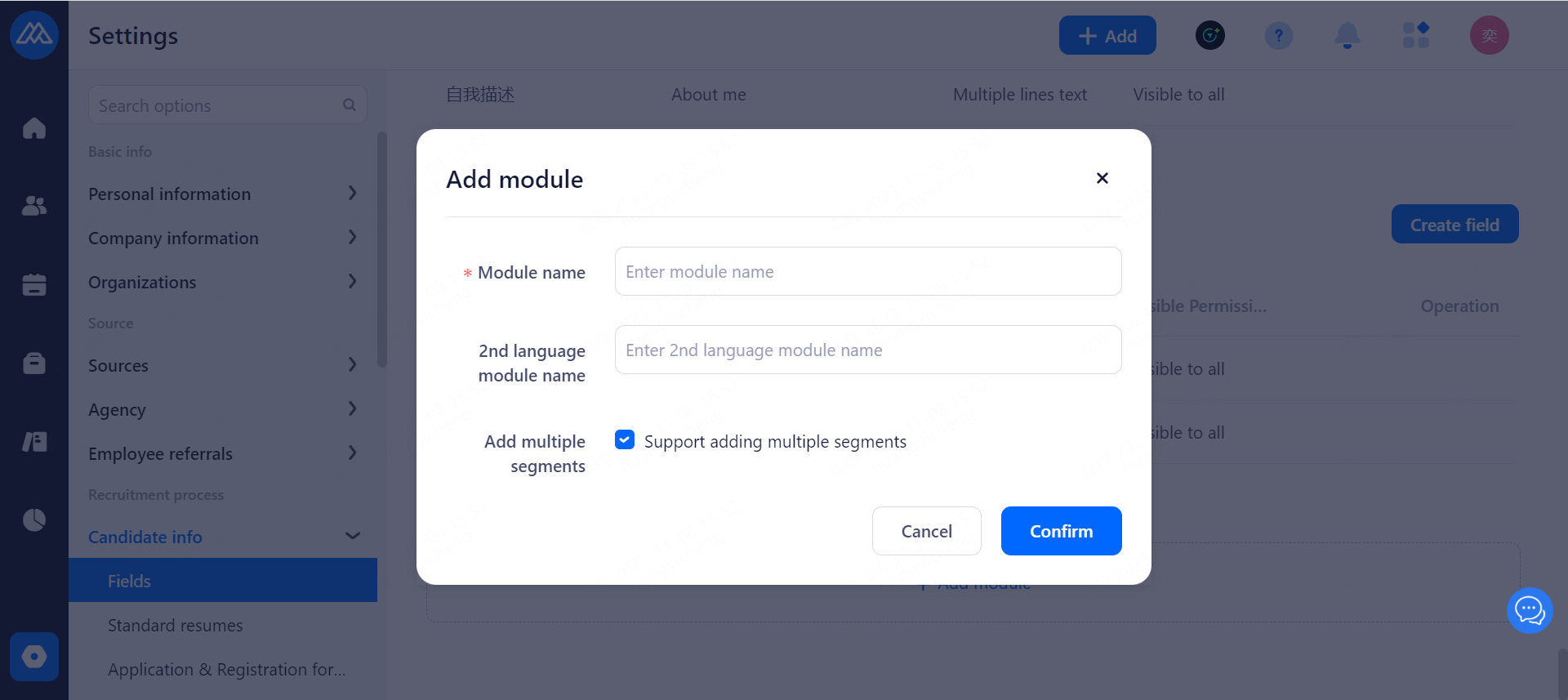Open the candidates people icon in sidebar

click(34, 206)
